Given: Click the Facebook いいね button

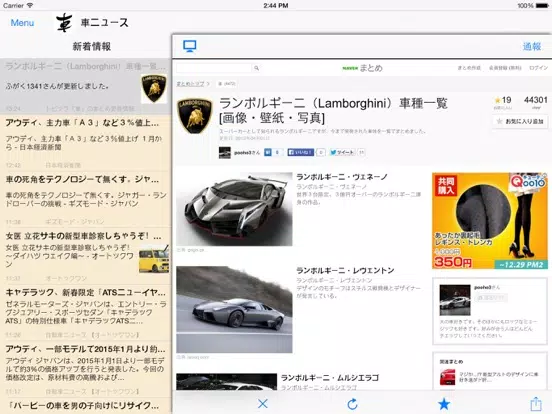Looking at the screenshot, I should point(301,152).
